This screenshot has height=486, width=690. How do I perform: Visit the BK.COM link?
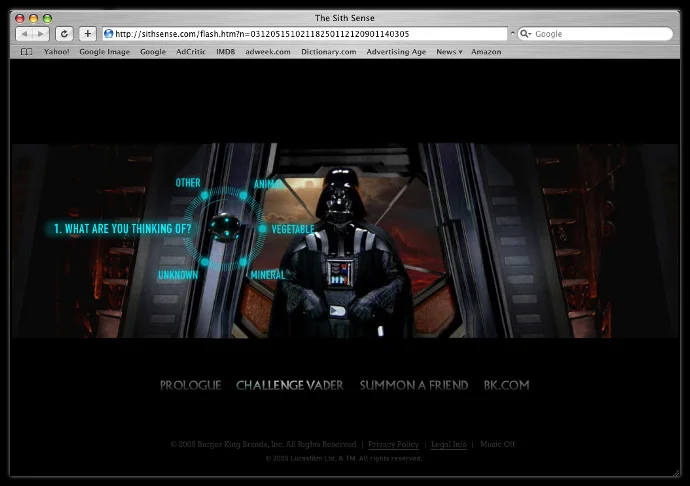coord(506,386)
